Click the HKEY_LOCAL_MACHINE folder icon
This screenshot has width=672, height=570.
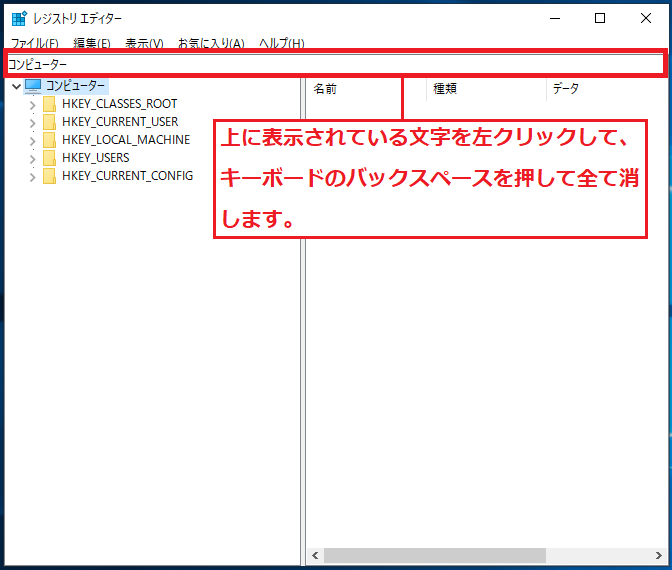[x=49, y=140]
